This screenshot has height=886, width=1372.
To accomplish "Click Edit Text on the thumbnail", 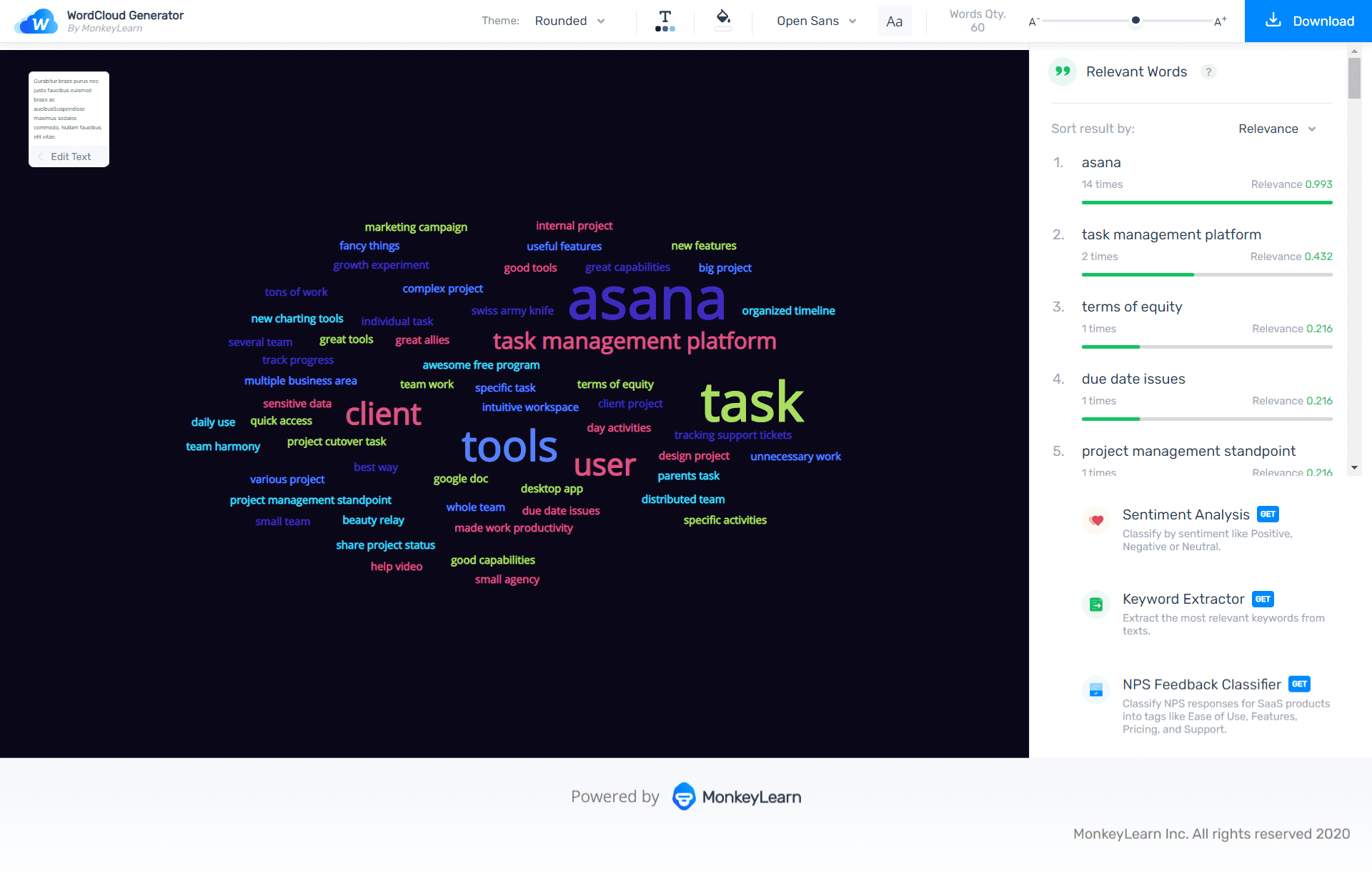I will tap(69, 156).
